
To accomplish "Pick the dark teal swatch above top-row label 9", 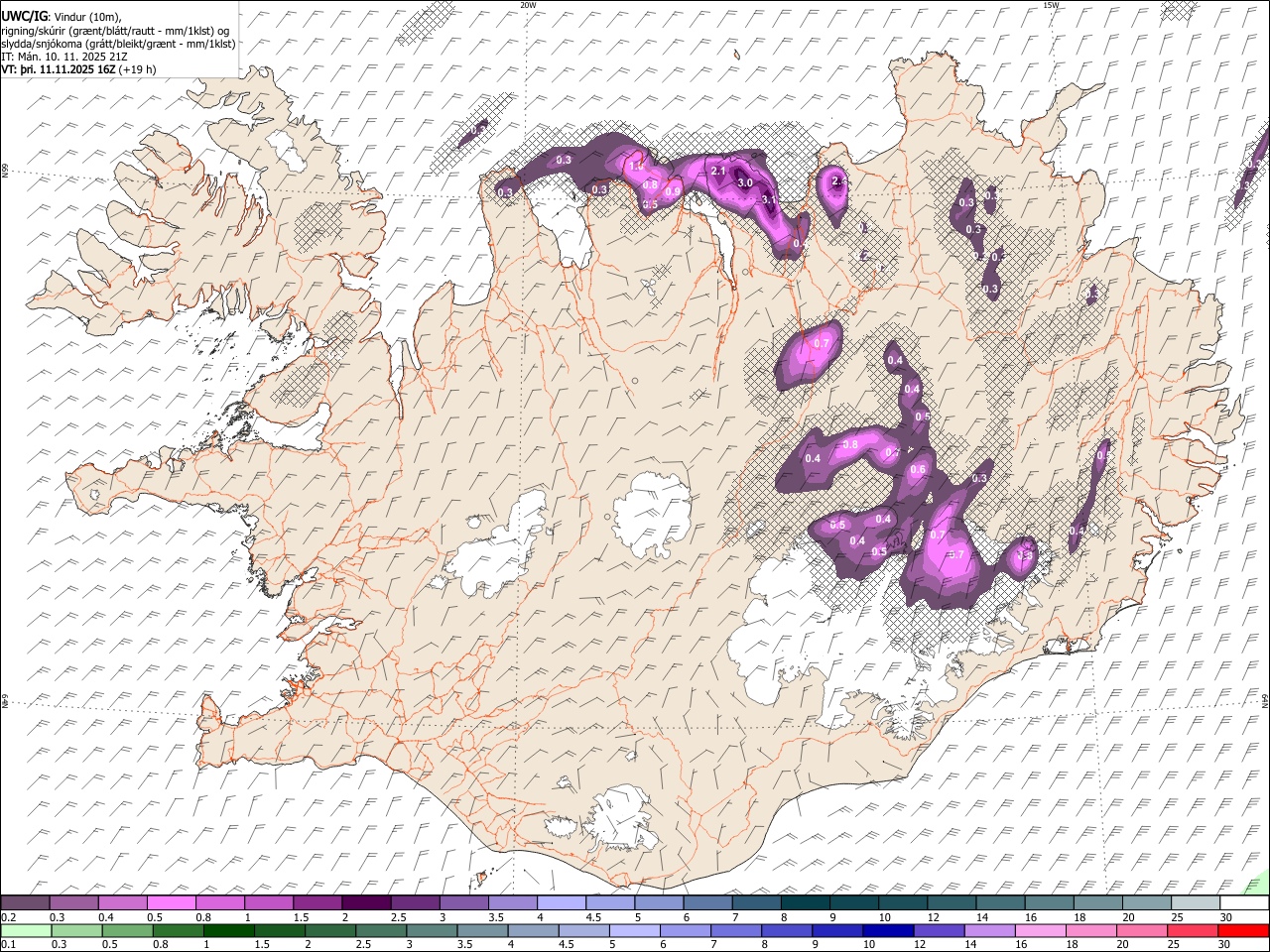I will click(805, 902).
